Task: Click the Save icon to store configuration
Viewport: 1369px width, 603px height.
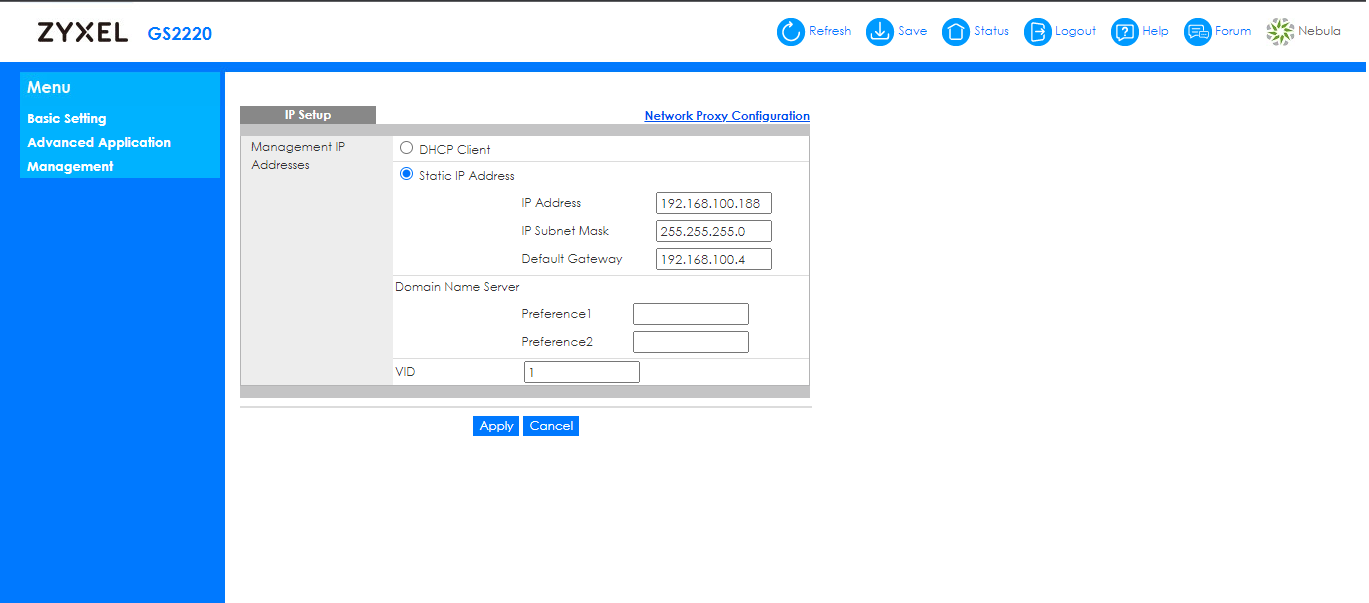Action: (879, 32)
